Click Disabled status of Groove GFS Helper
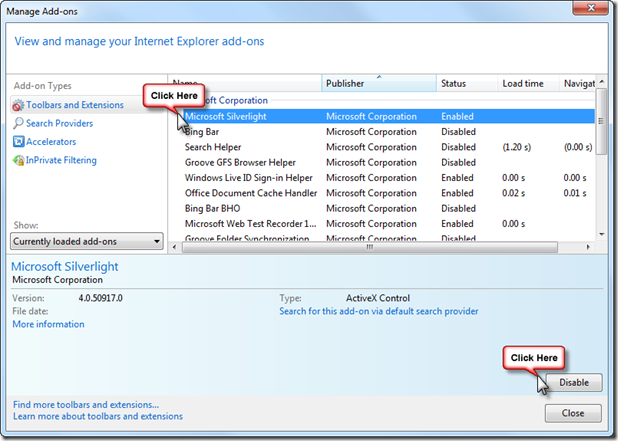The image size is (618, 441). 458,162
